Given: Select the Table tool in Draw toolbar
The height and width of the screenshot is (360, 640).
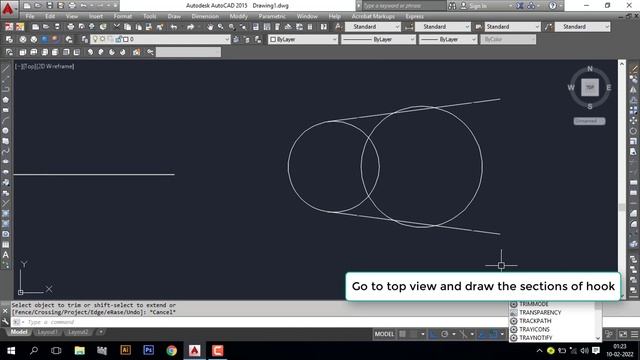Looking at the screenshot, I should pos(5,244).
